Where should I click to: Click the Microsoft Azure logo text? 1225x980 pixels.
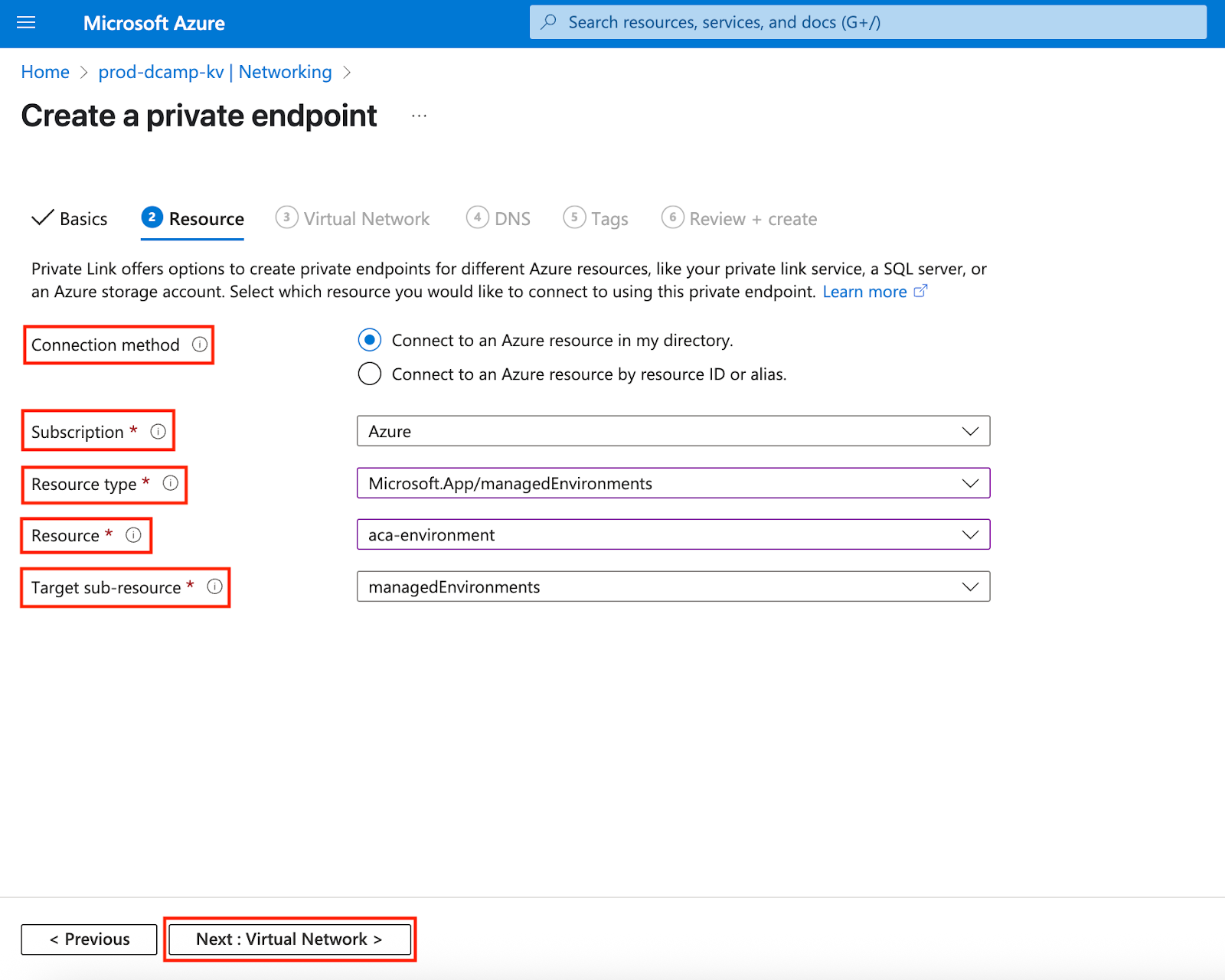(154, 23)
